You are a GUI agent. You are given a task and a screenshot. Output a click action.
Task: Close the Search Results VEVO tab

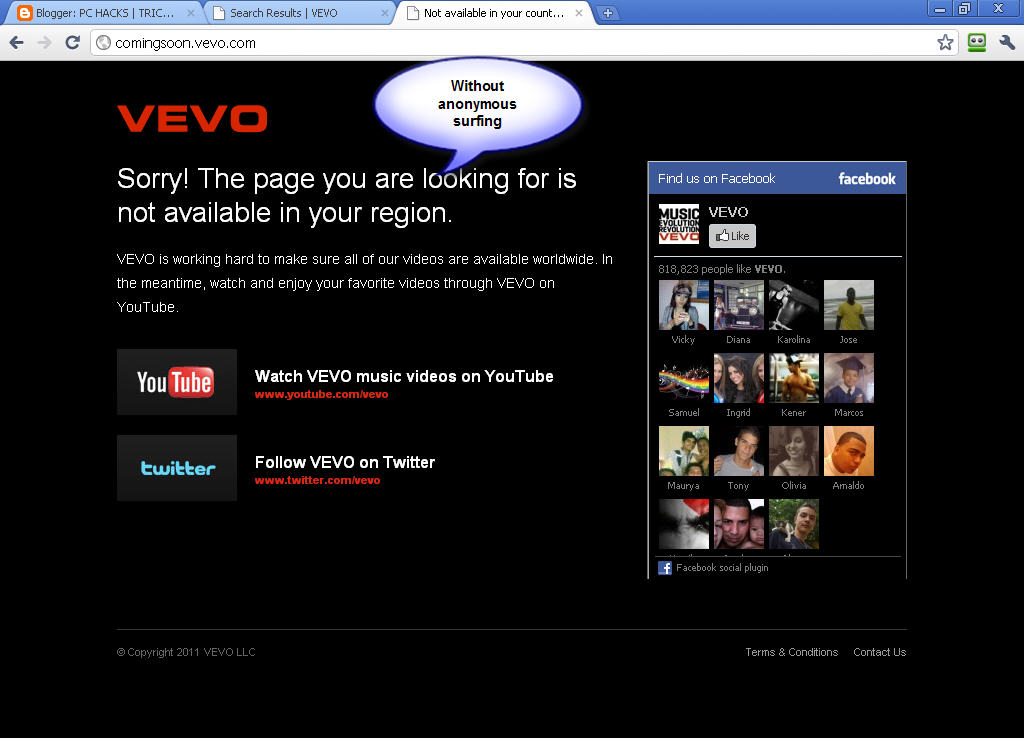(x=385, y=13)
